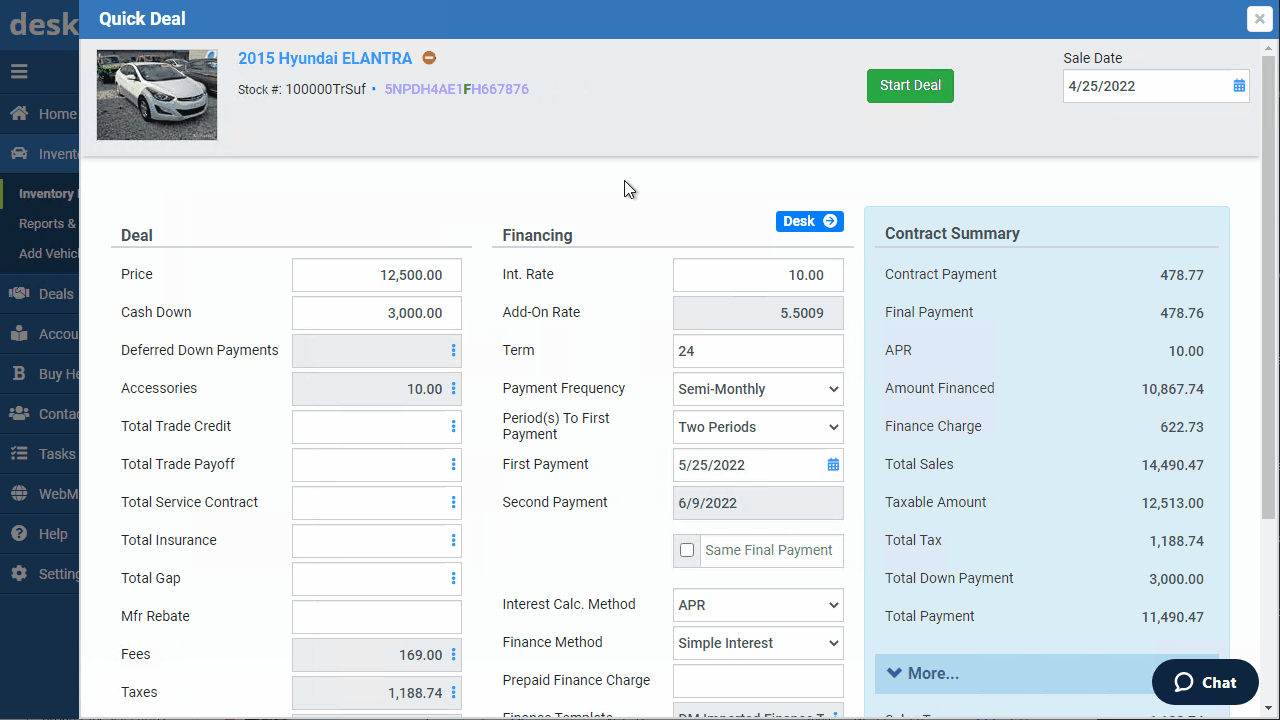1280x720 pixels.
Task: Enable the Same Final Payment checkbox
Action: 687,551
